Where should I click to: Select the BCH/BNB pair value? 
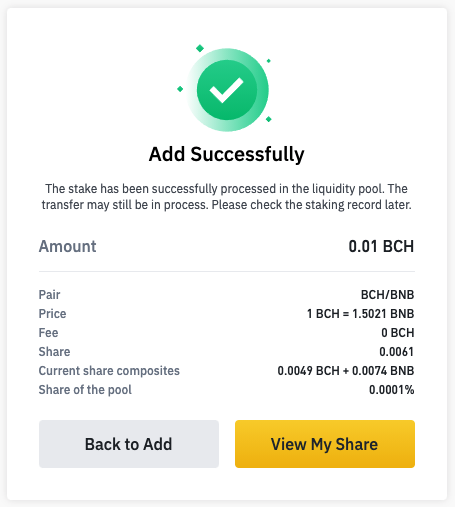pos(387,295)
